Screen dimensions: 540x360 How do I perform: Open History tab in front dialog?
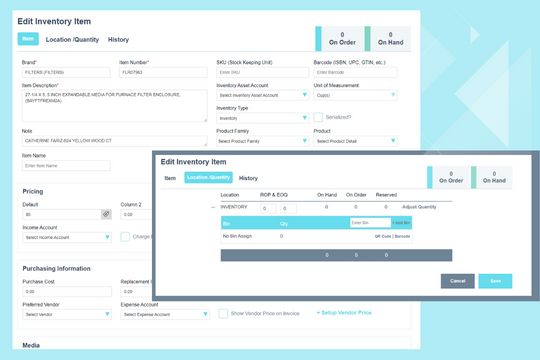coord(248,178)
